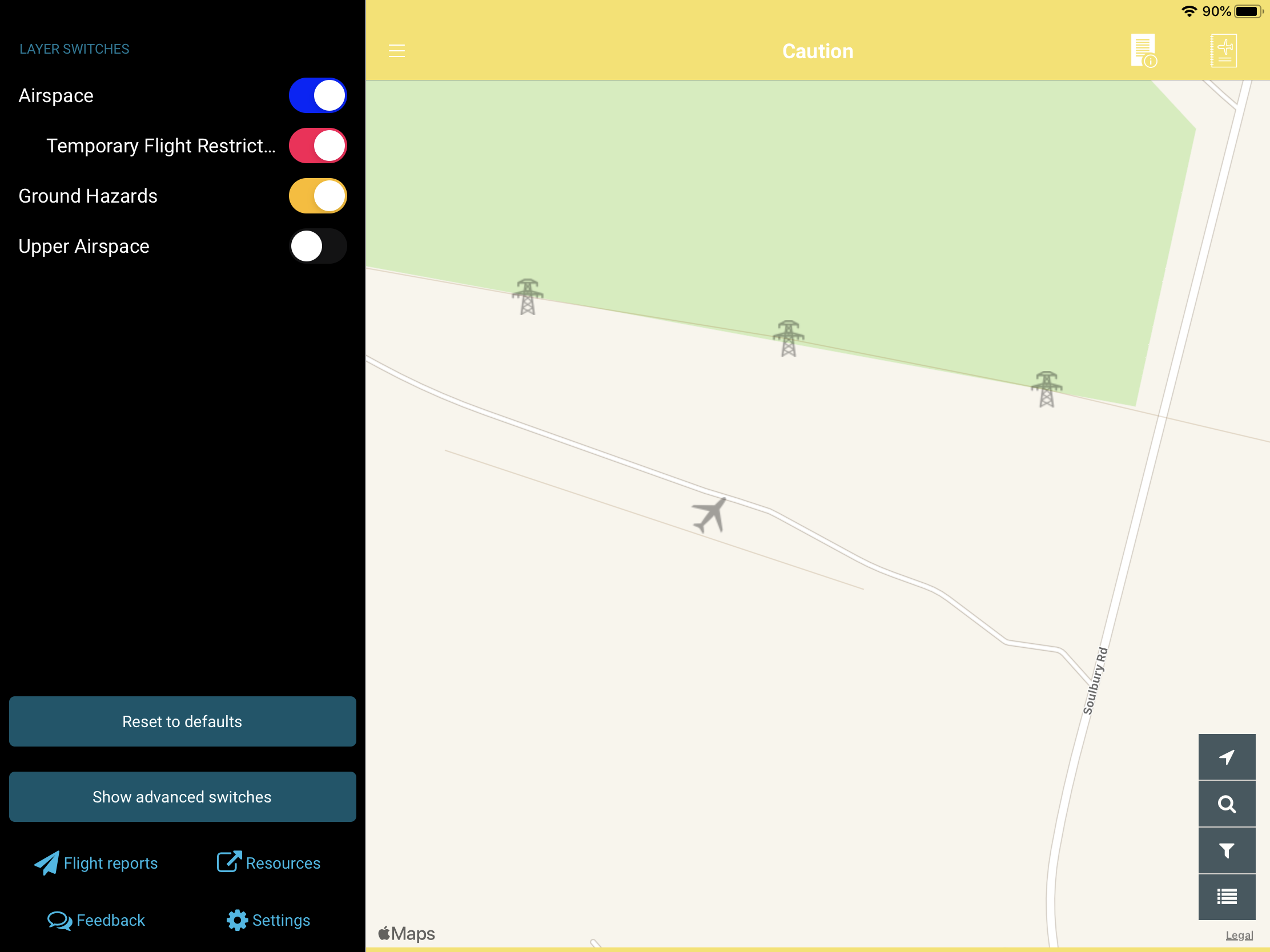The height and width of the screenshot is (952, 1270).
Task: Turn off Temporary Flight Restrictions switch
Action: coord(317,146)
